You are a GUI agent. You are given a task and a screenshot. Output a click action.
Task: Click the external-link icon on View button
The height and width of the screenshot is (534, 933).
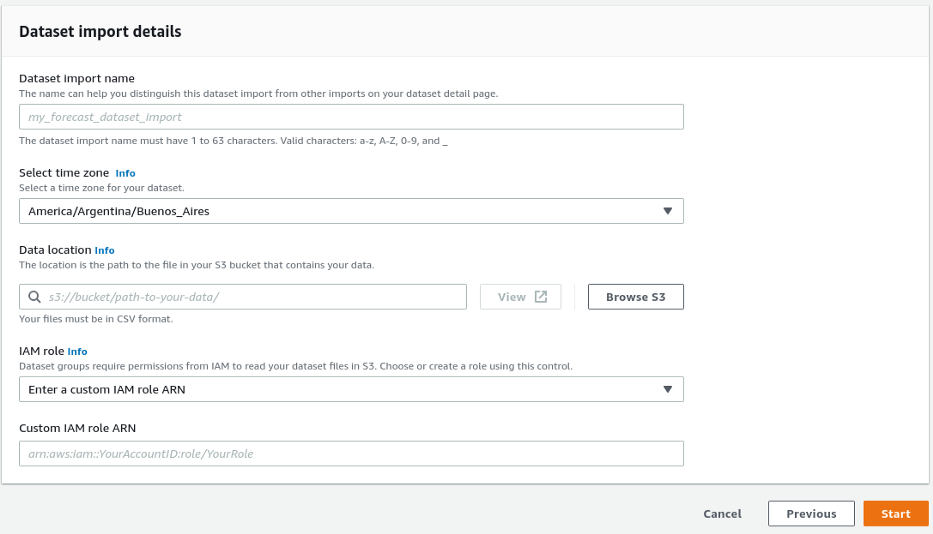(x=541, y=297)
